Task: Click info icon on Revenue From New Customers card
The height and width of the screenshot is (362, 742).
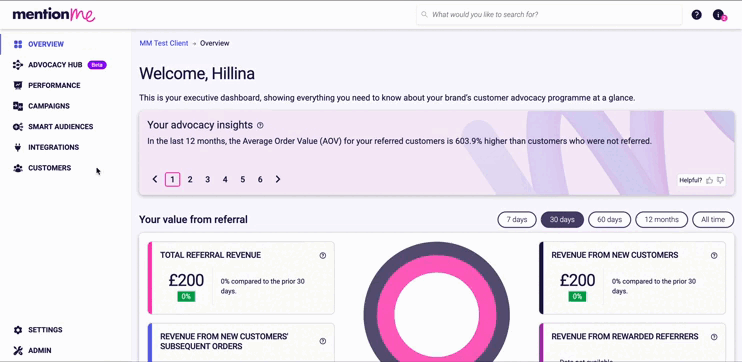Action: coord(714,256)
